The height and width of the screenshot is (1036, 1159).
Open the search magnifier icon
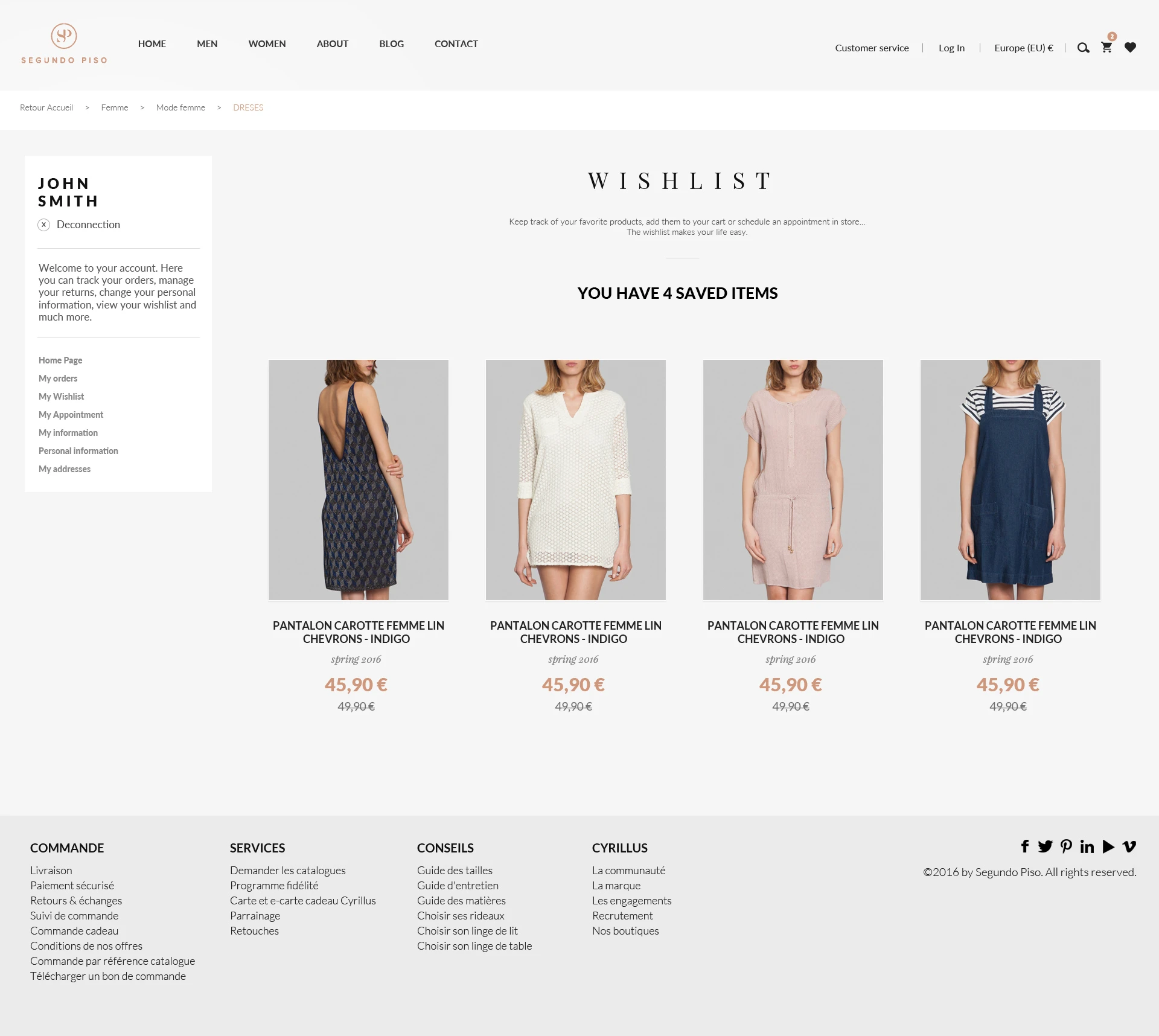coord(1084,48)
